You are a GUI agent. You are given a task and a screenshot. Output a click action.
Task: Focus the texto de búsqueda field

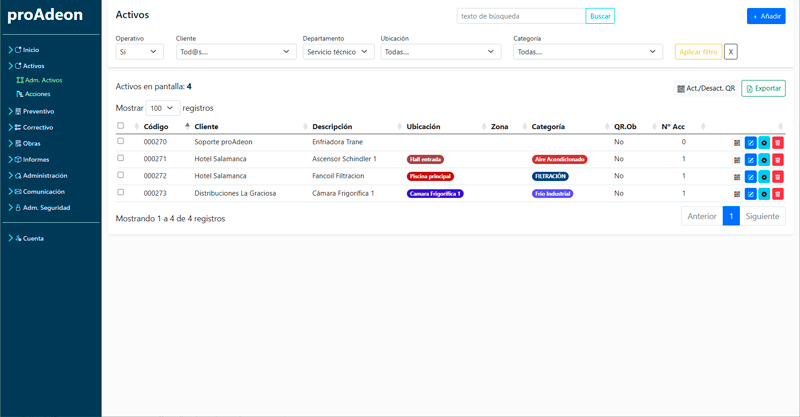521,16
